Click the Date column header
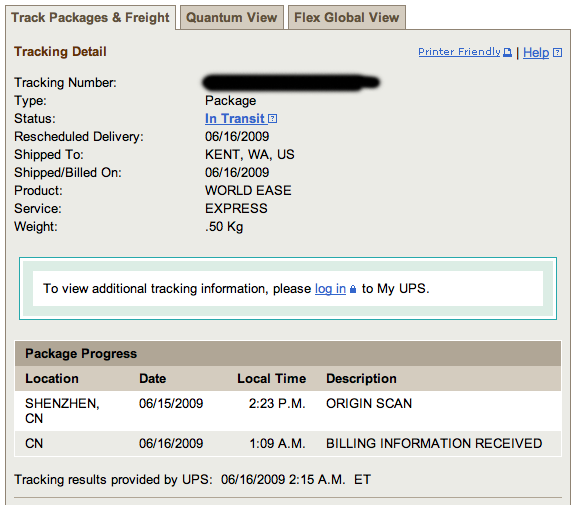This screenshot has height=505, width=577. (x=152, y=378)
